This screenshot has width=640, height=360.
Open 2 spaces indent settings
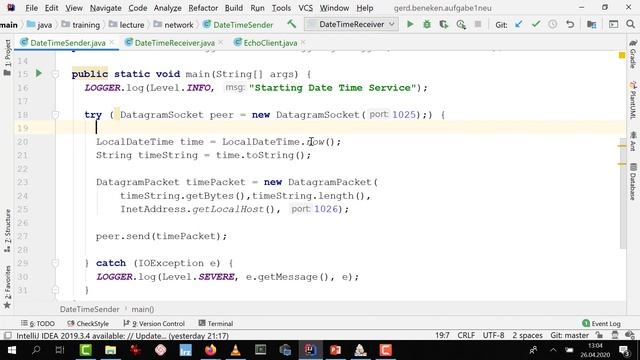click(527, 335)
